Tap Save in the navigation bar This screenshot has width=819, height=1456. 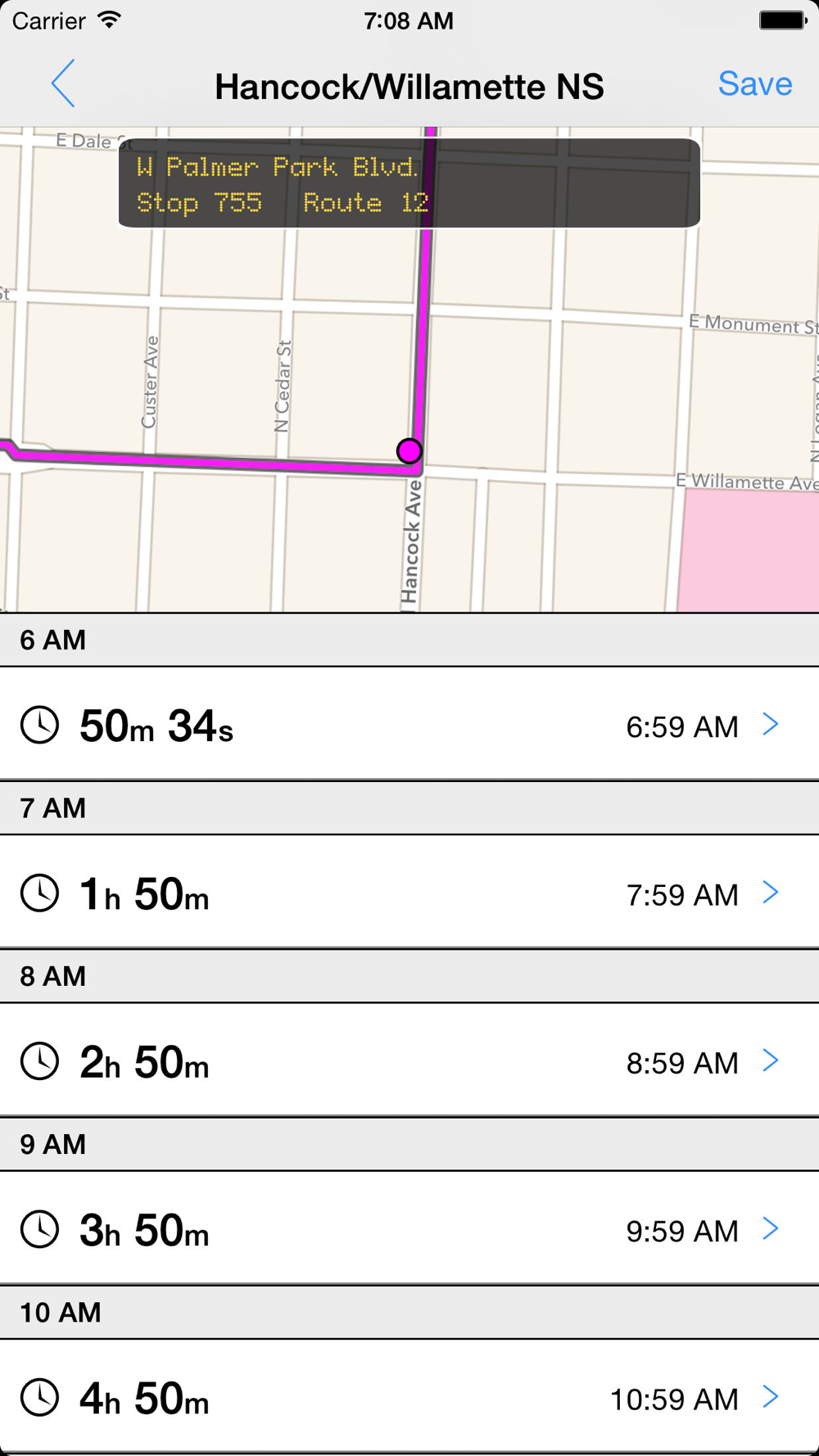754,84
